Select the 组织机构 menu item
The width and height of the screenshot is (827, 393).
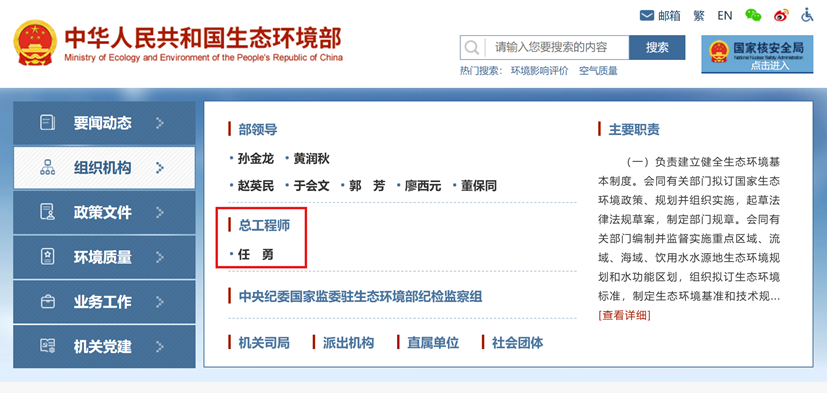pyautogui.click(x=104, y=168)
